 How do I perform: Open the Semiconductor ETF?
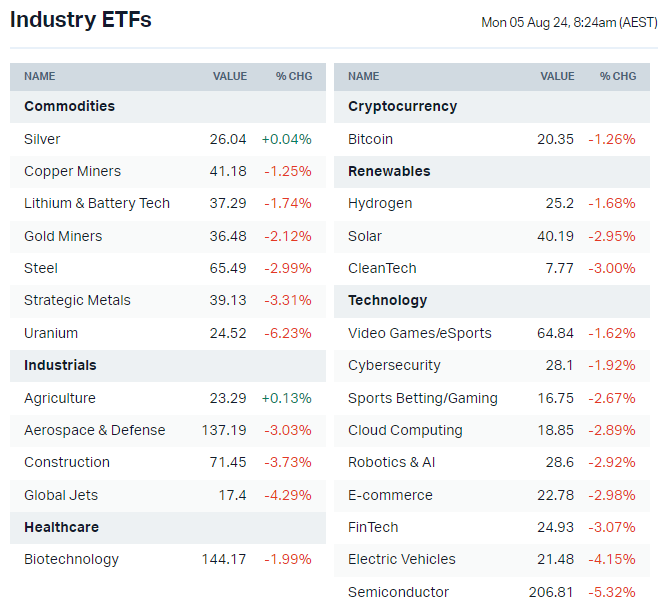tap(399, 592)
